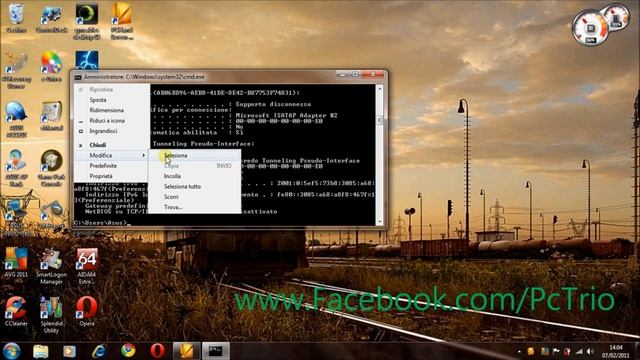Open the volume speaker tray icon
Viewport: 640px width, 360px height.
tap(590, 351)
